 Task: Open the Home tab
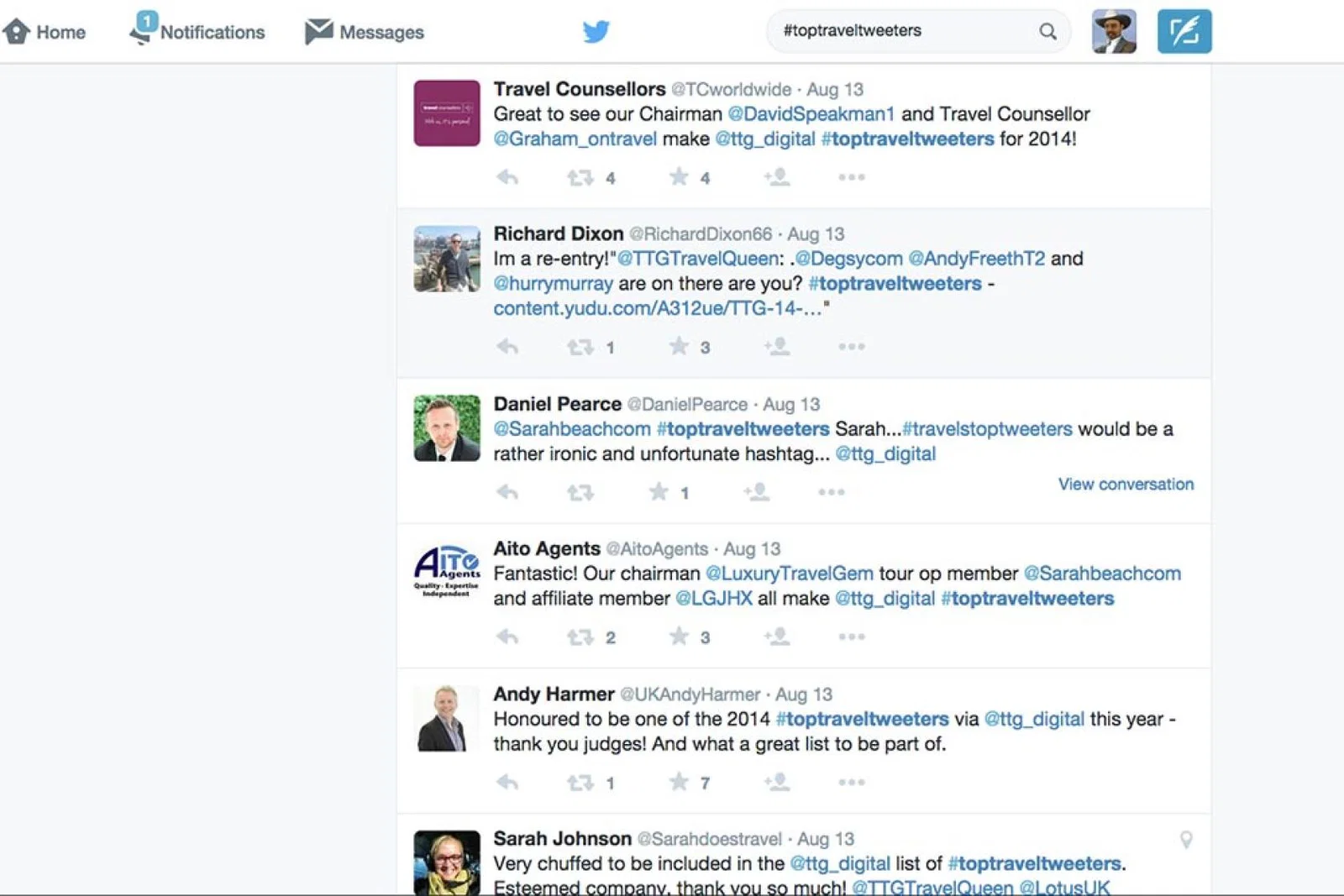pyautogui.click(x=44, y=32)
